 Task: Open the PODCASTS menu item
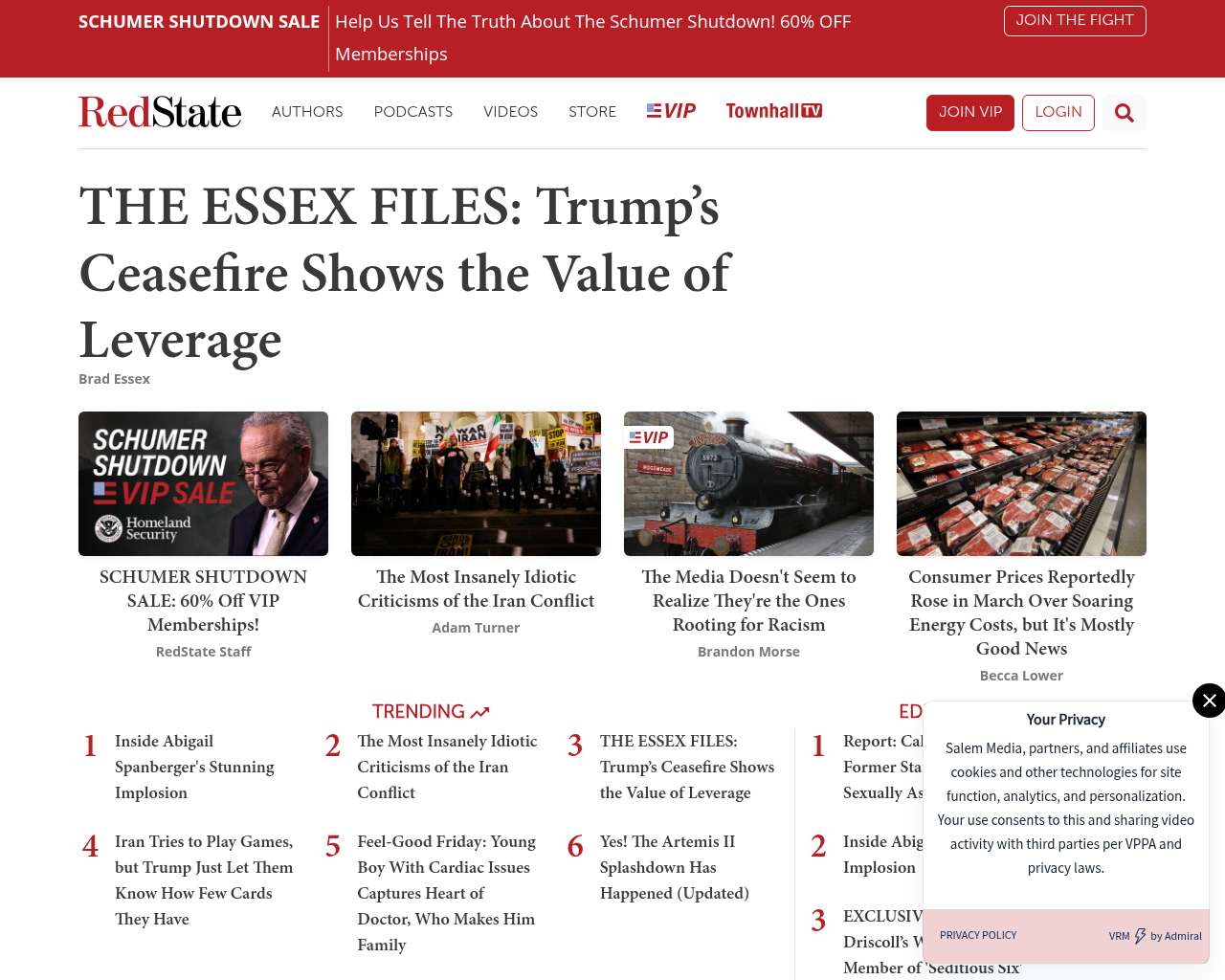click(x=413, y=112)
